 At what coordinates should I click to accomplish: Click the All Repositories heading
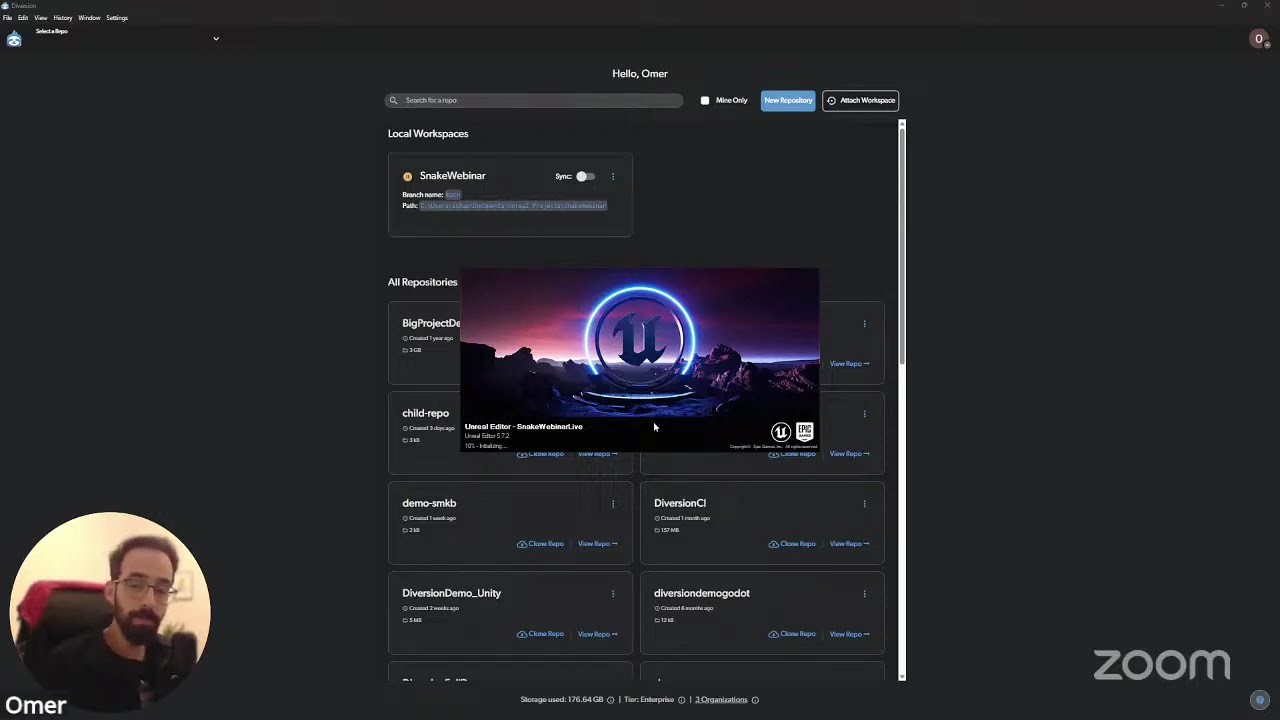(x=422, y=282)
